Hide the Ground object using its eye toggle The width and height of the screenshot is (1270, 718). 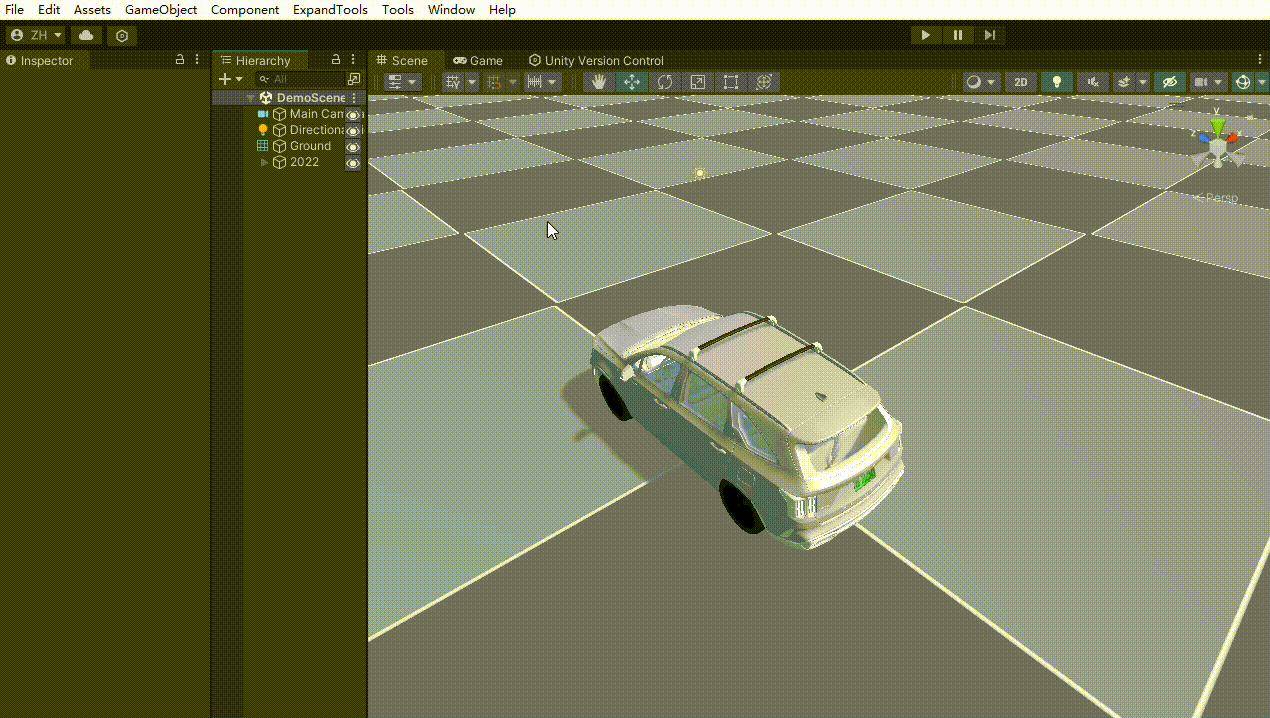coord(352,146)
